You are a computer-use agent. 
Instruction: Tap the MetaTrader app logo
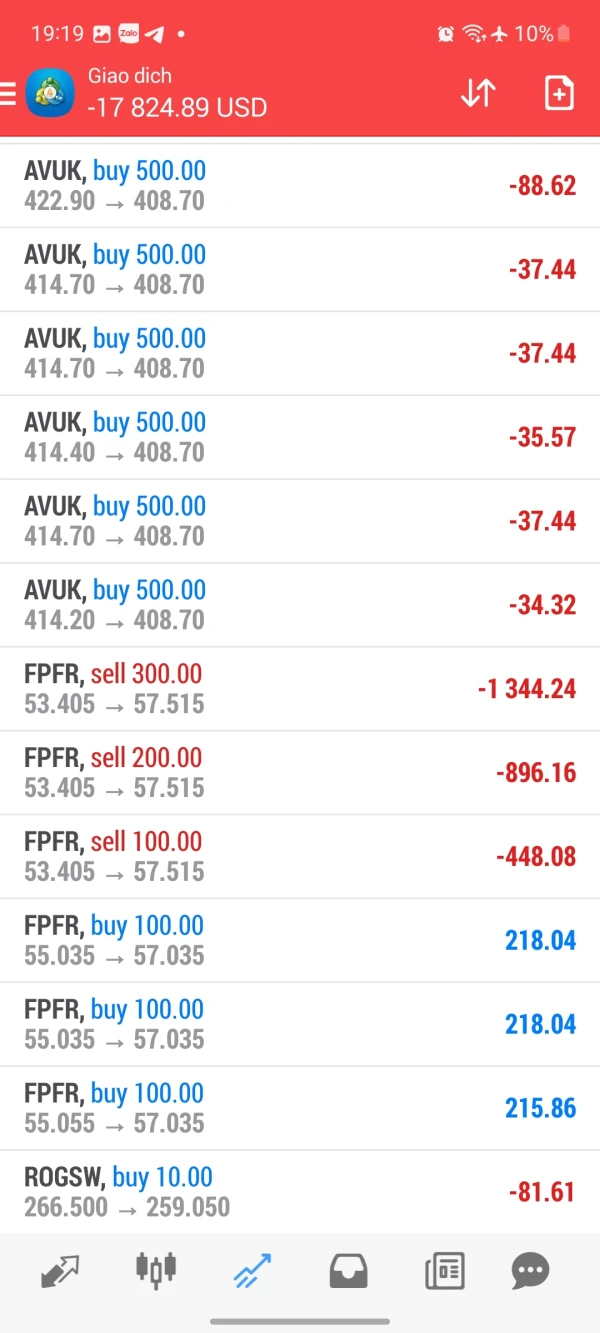(x=50, y=93)
